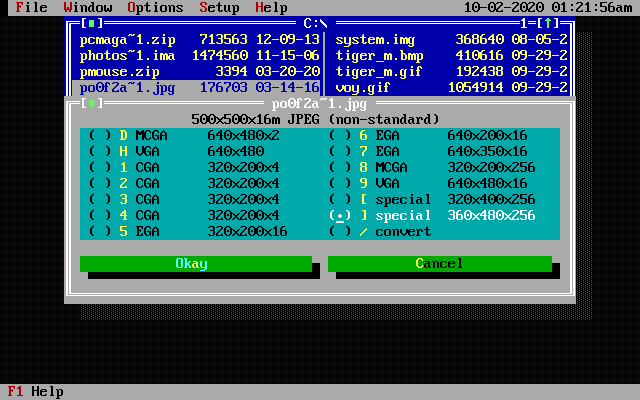Click the Okay button
The height and width of the screenshot is (400, 640).
pyautogui.click(x=196, y=264)
